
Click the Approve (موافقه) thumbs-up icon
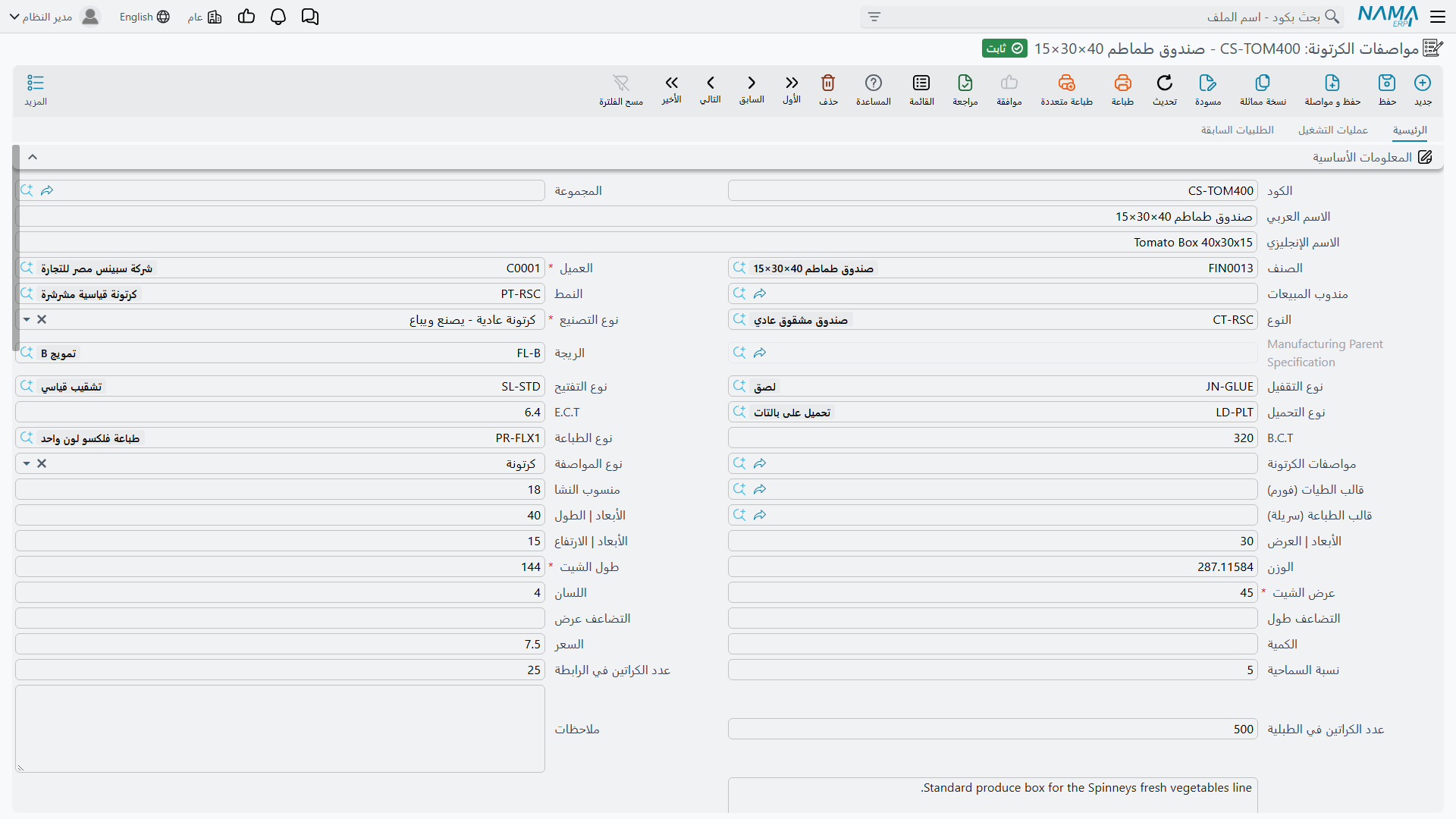[x=1009, y=83]
